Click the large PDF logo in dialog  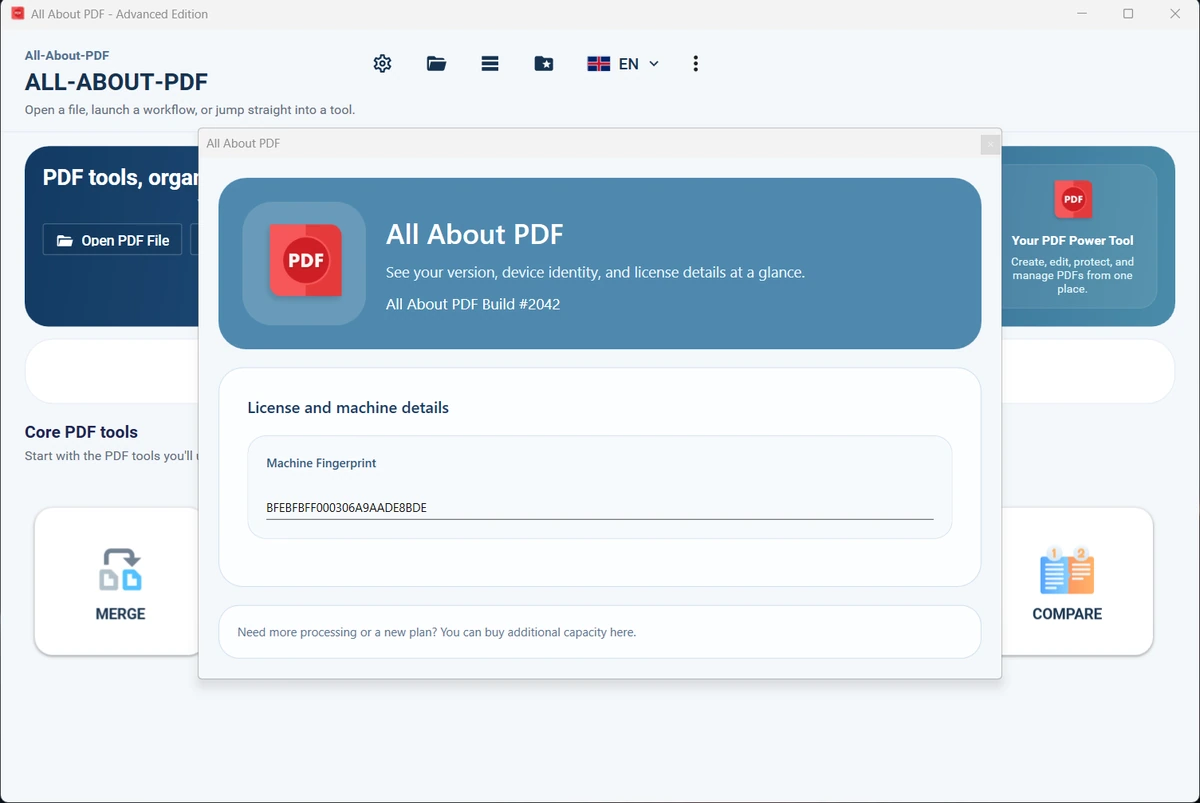[305, 260]
